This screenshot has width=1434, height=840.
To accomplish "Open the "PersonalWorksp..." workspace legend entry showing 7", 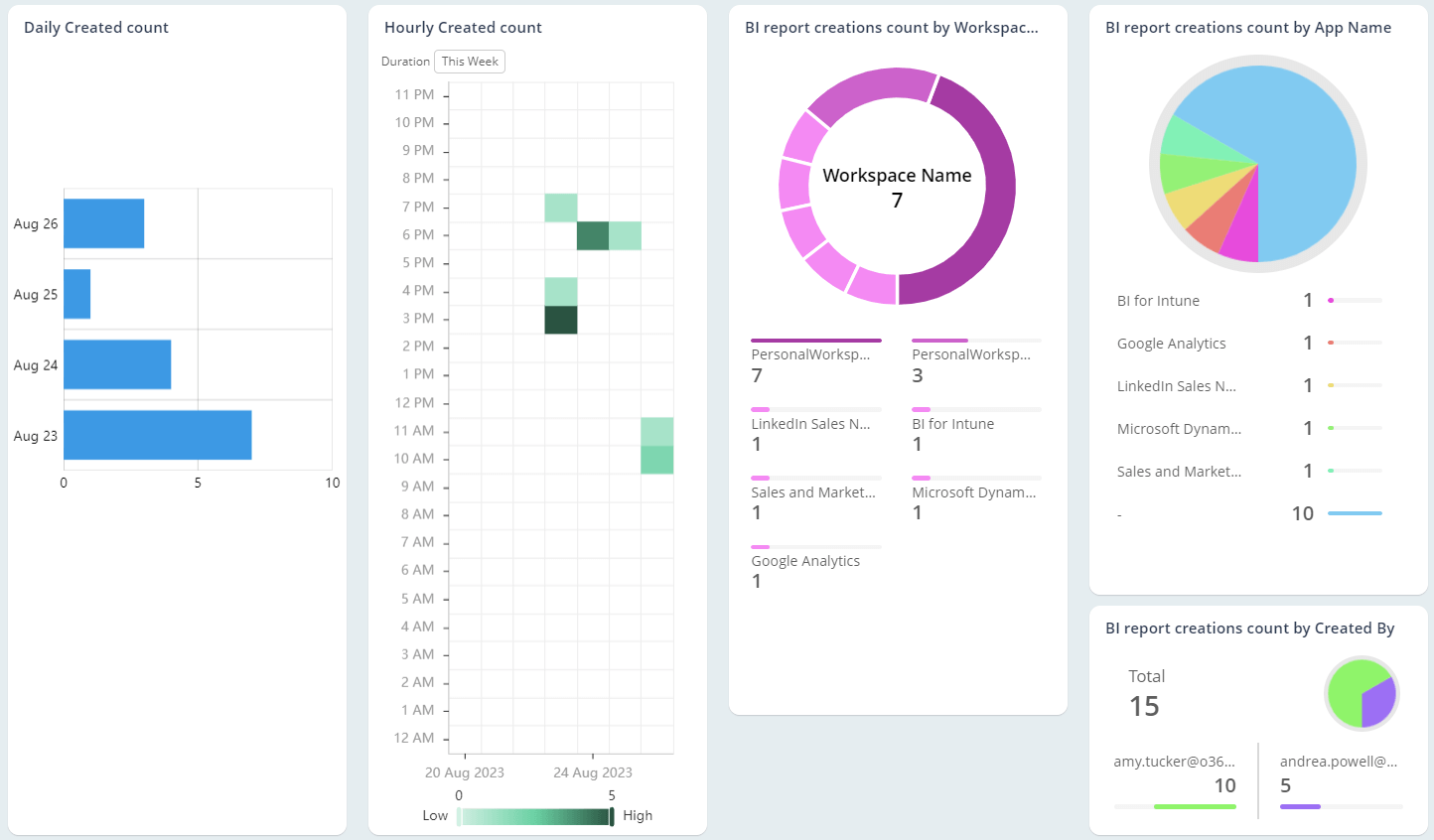I will tap(814, 363).
